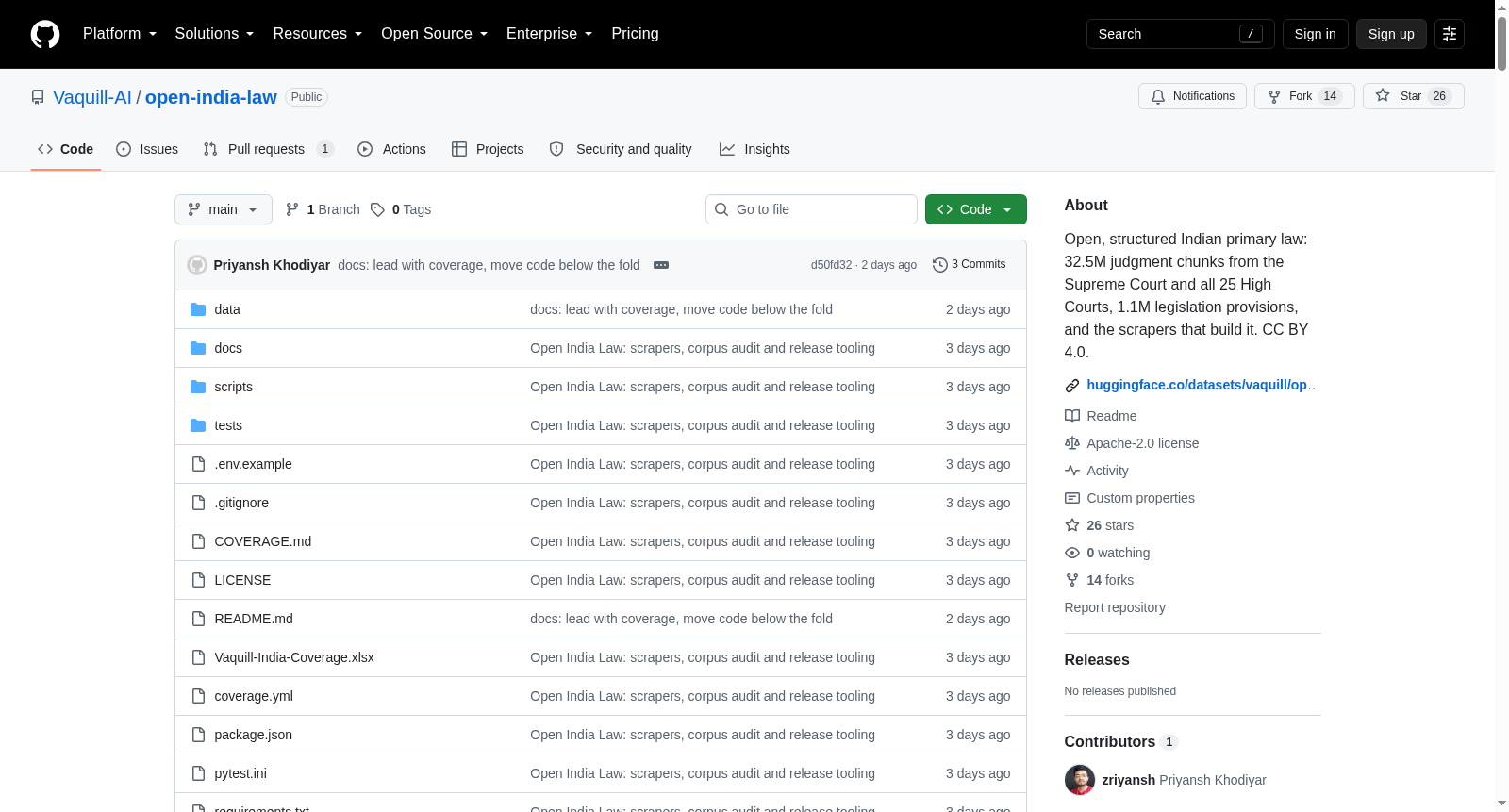Open the green Code dropdown button

976,209
